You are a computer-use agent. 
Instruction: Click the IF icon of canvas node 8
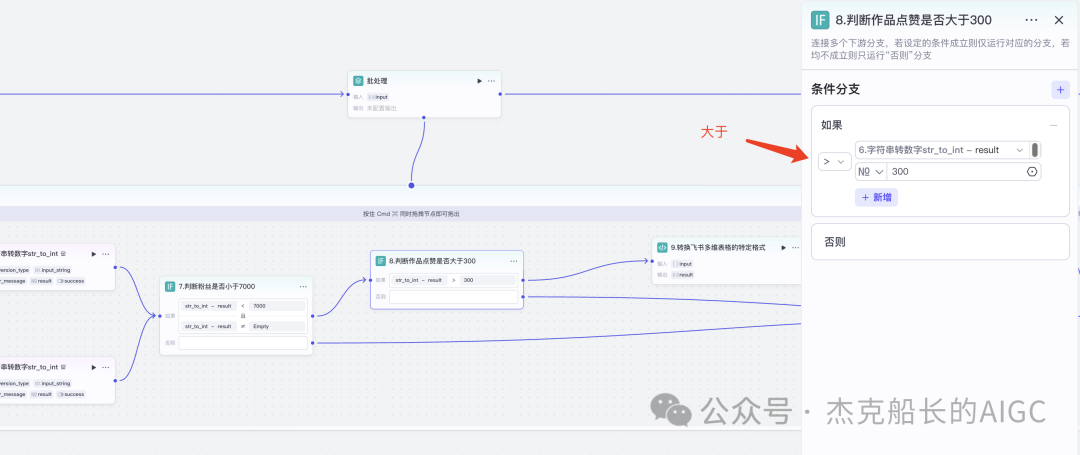click(x=380, y=261)
